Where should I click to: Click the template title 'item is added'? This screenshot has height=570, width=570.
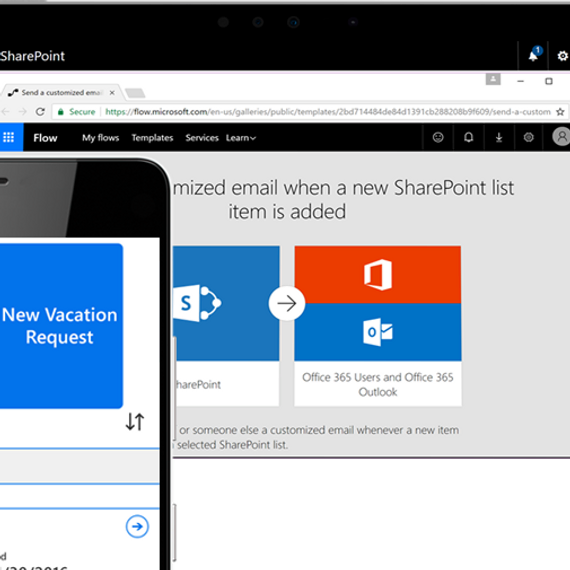pyautogui.click(x=287, y=212)
